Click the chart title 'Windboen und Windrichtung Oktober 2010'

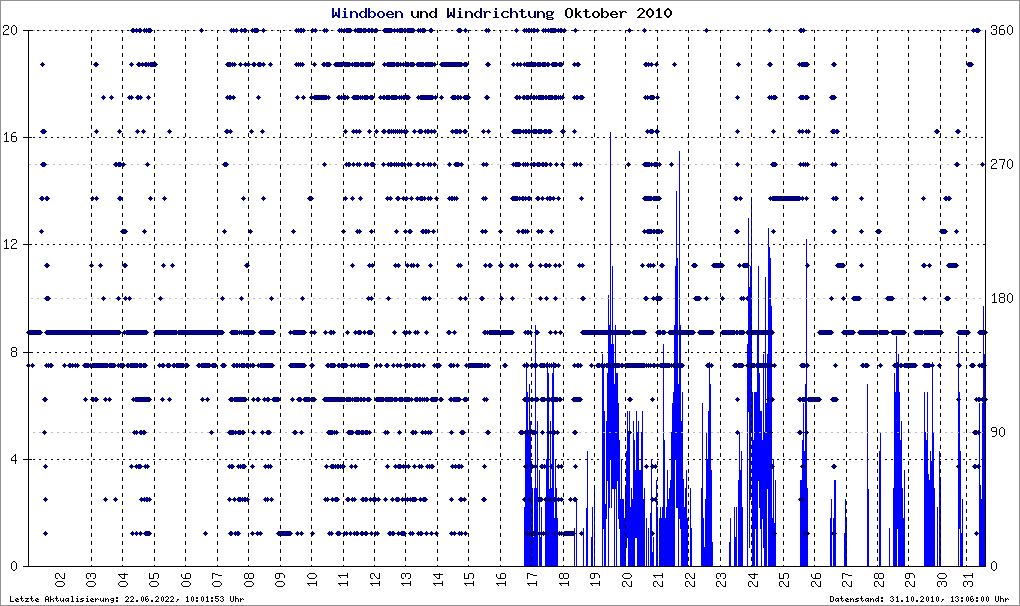(502, 13)
